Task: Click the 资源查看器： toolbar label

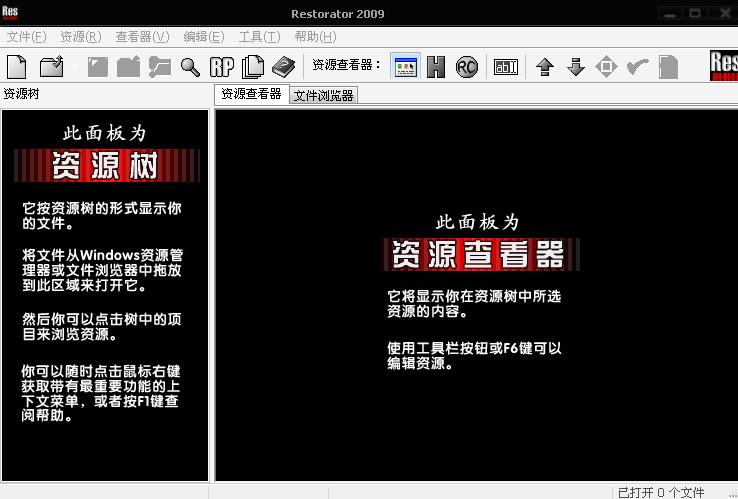Action: tap(347, 65)
